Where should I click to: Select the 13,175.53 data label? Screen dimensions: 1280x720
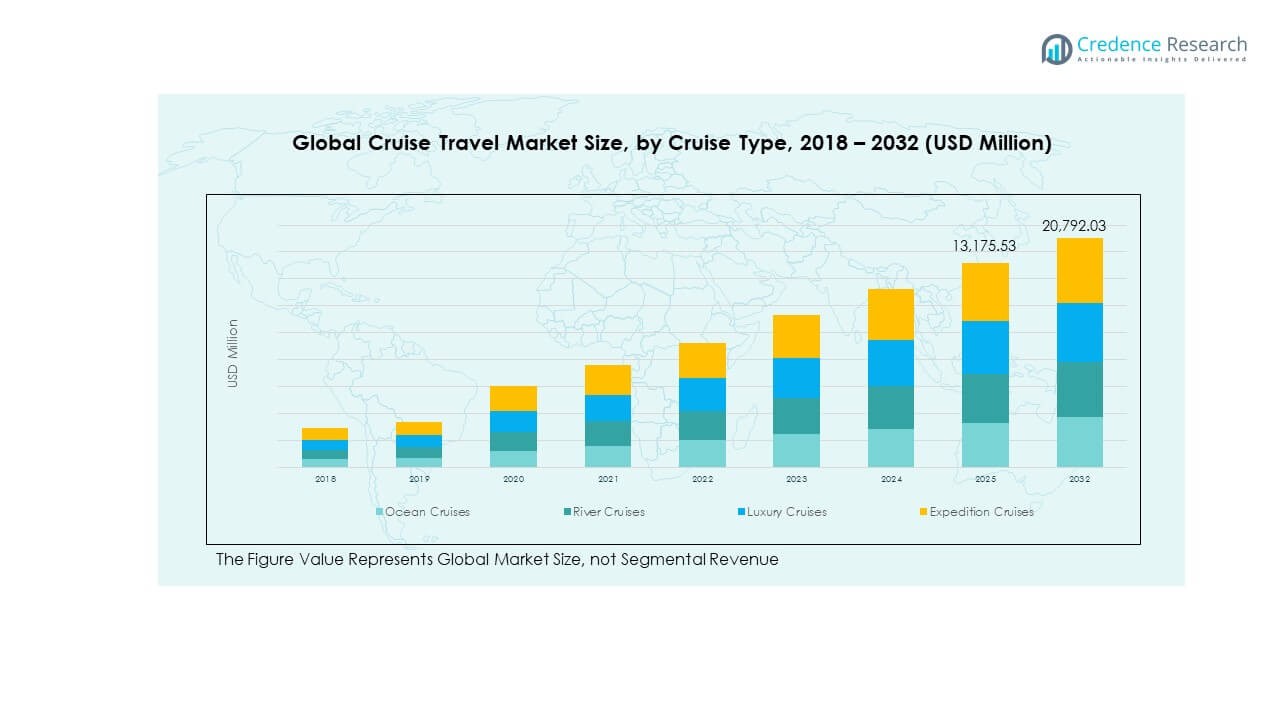coord(985,246)
